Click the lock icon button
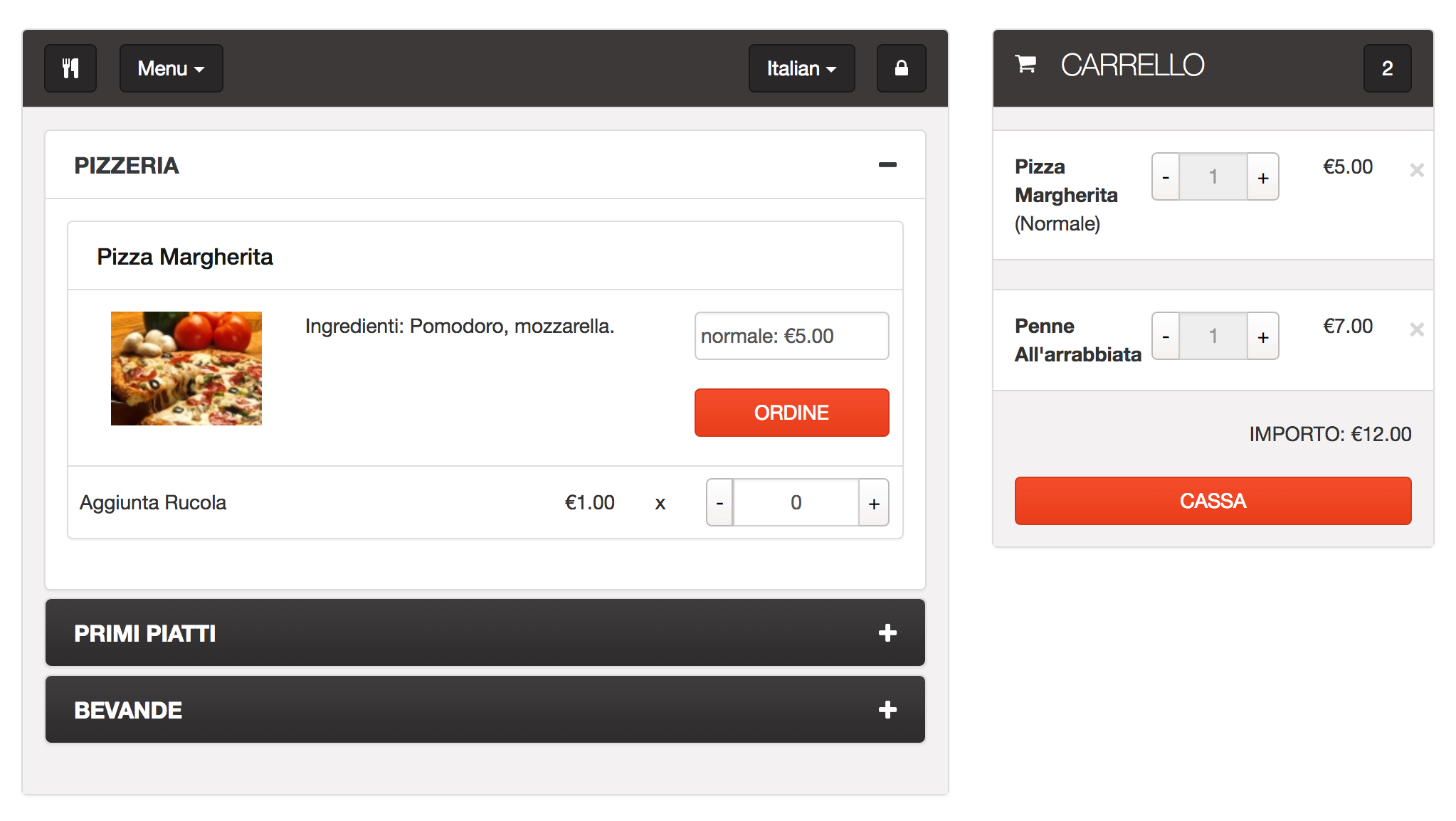Viewport: 1456px width, 821px height. click(x=901, y=68)
